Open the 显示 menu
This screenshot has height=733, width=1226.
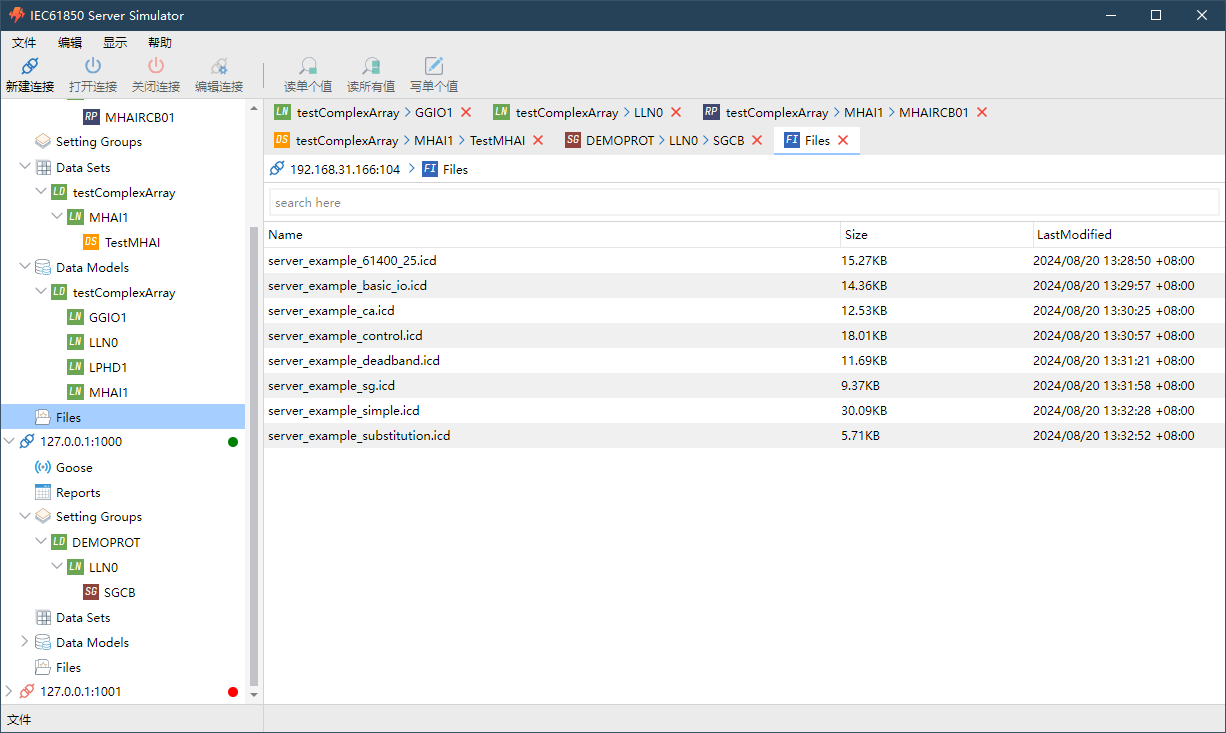[115, 43]
